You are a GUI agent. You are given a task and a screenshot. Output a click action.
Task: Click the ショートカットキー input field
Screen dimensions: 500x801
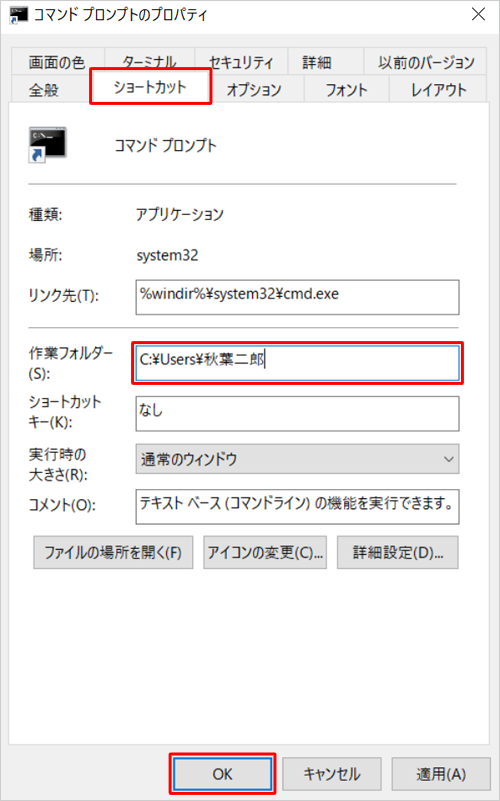click(x=297, y=414)
